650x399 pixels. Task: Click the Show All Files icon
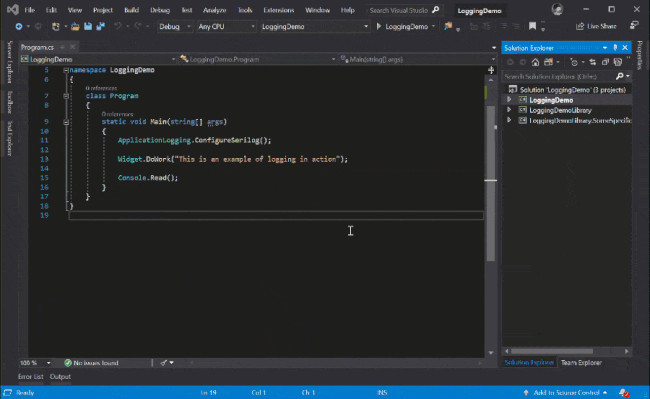tap(618, 62)
